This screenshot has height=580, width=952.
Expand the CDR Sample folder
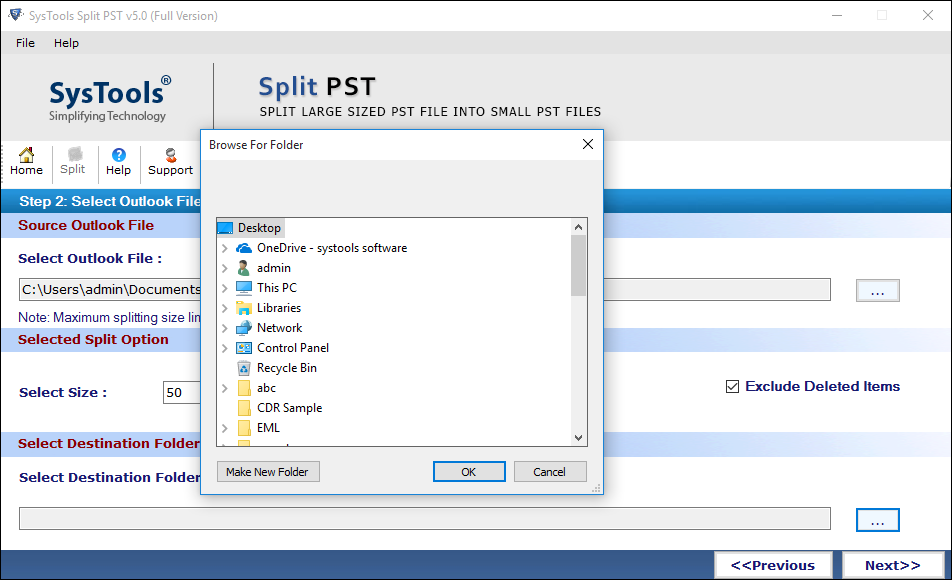(224, 407)
